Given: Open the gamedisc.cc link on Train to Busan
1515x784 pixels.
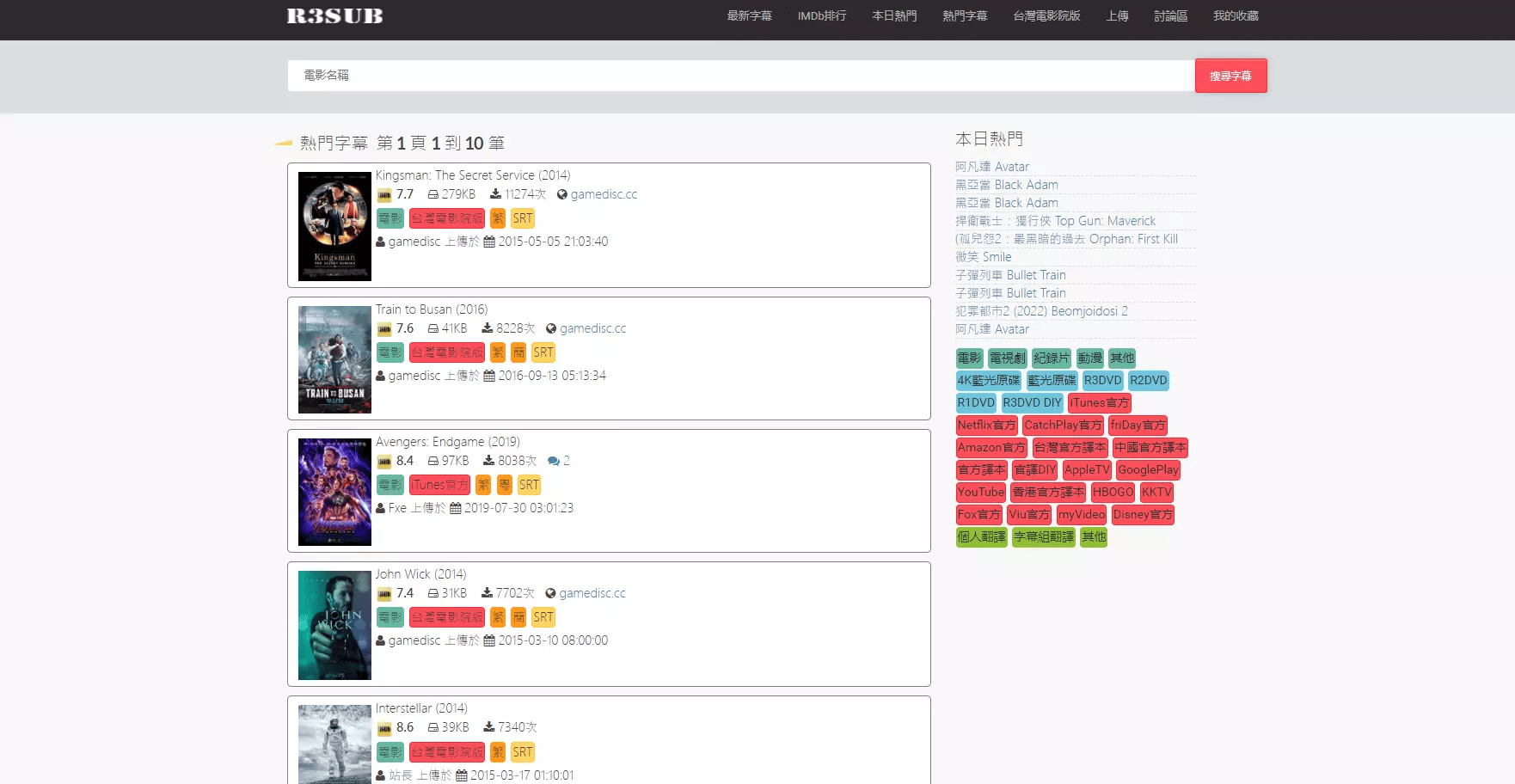Looking at the screenshot, I should click(x=592, y=328).
